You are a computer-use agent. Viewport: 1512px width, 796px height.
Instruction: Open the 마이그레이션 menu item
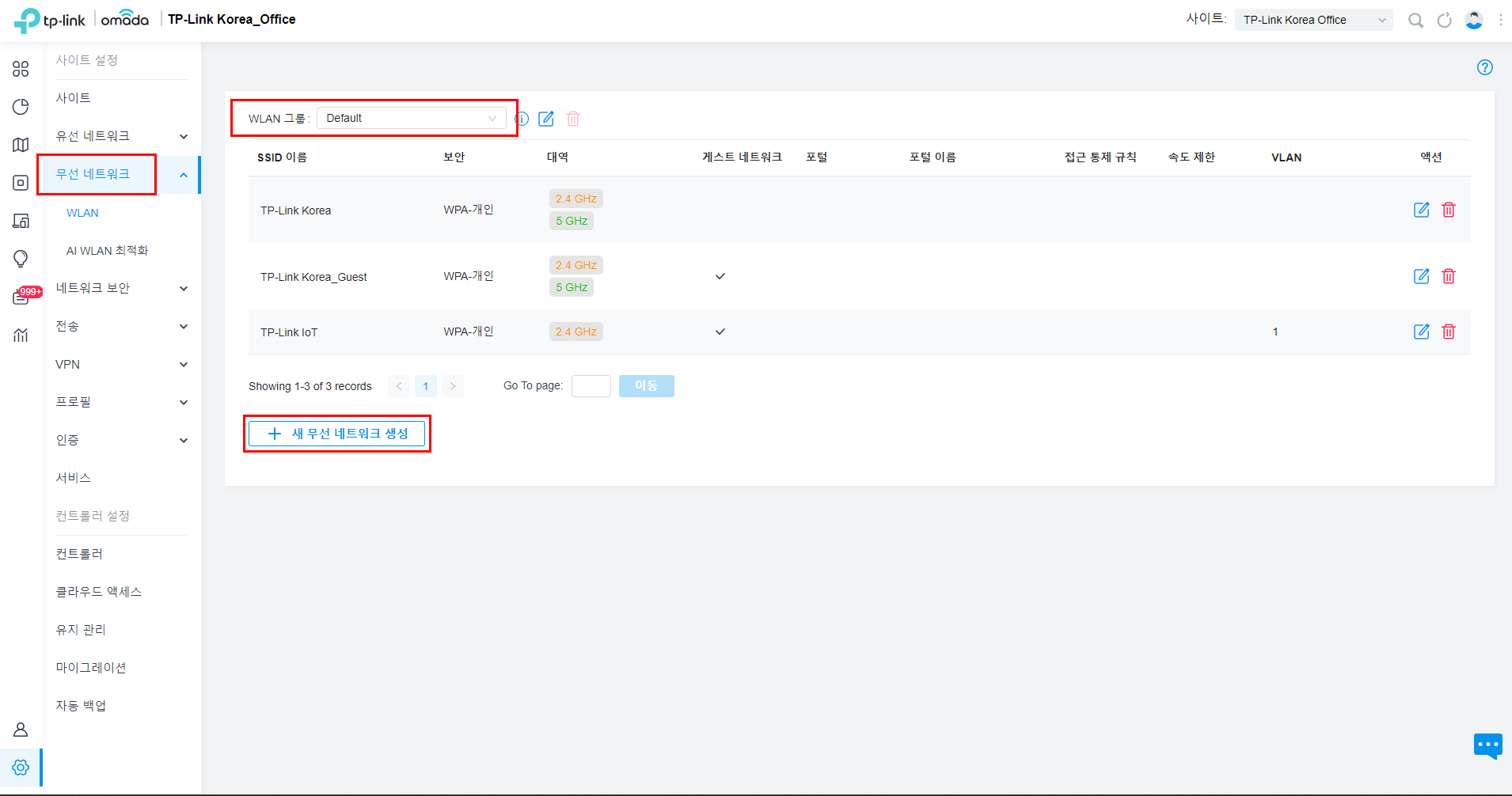tap(91, 668)
